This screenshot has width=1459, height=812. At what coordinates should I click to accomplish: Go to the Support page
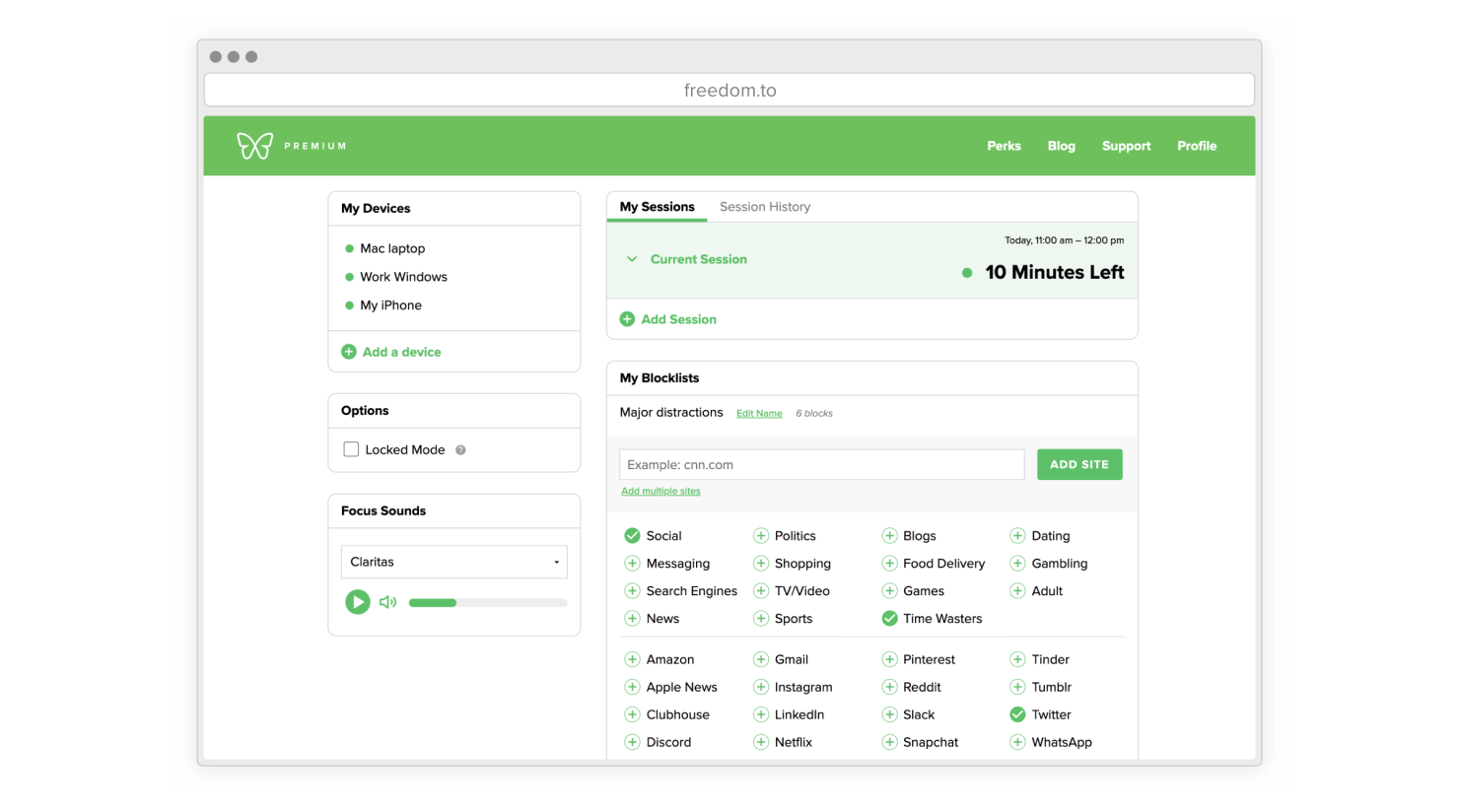tap(1126, 146)
